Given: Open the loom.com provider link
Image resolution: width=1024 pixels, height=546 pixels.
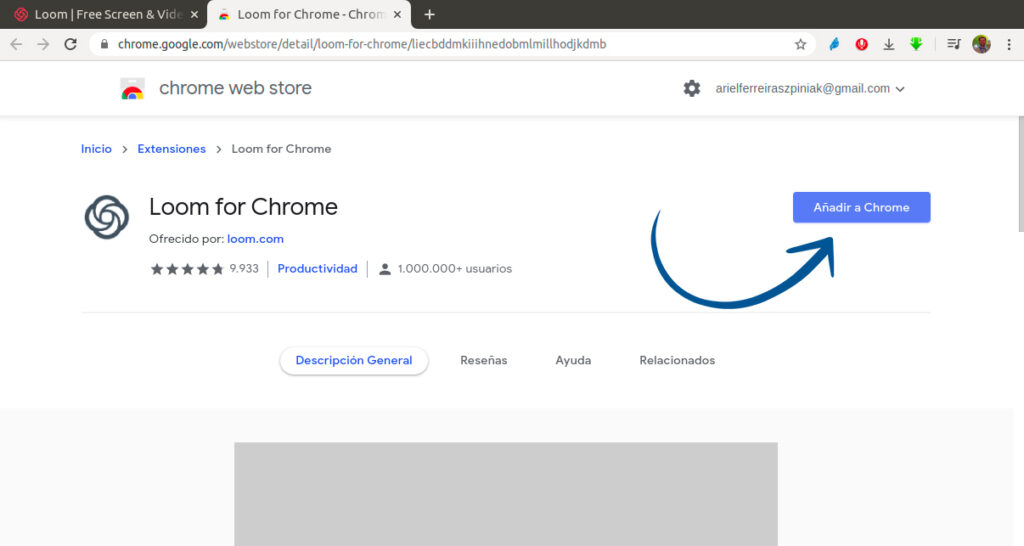Looking at the screenshot, I should point(255,239).
